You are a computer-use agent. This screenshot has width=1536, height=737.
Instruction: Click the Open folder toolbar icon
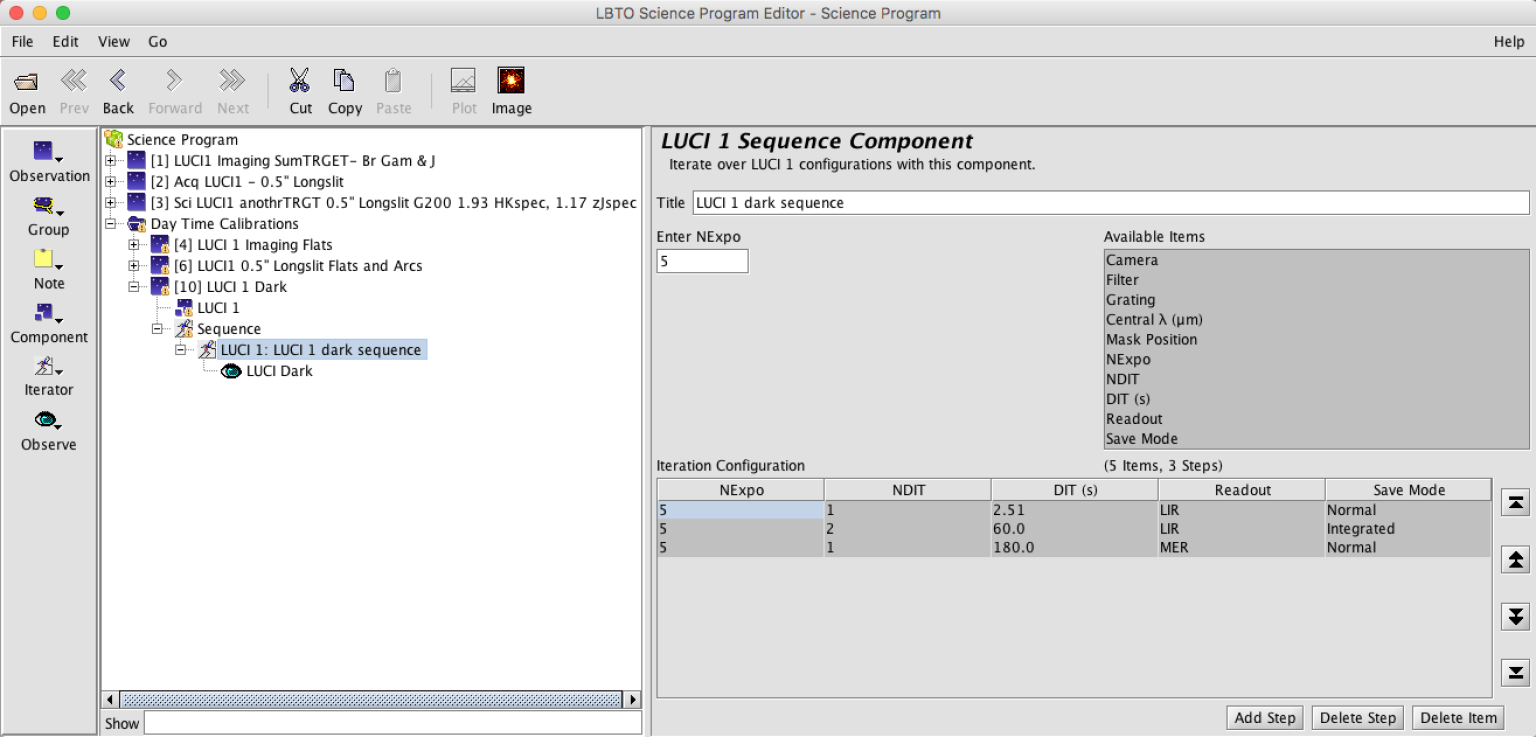point(27,81)
